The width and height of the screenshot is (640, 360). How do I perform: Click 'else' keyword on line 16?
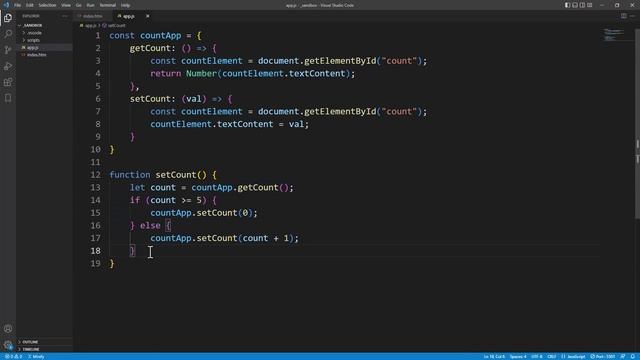point(150,225)
